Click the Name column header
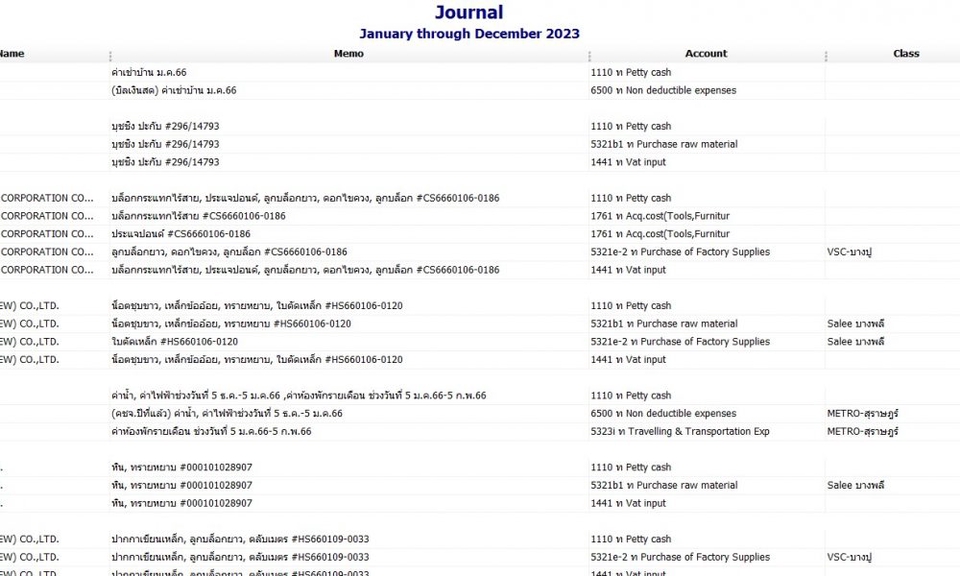This screenshot has height=576, width=960. click(x=12, y=54)
